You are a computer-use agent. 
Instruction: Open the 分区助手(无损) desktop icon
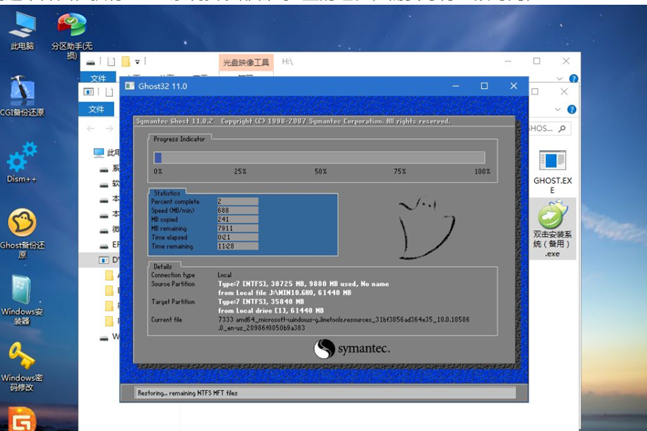72,35
